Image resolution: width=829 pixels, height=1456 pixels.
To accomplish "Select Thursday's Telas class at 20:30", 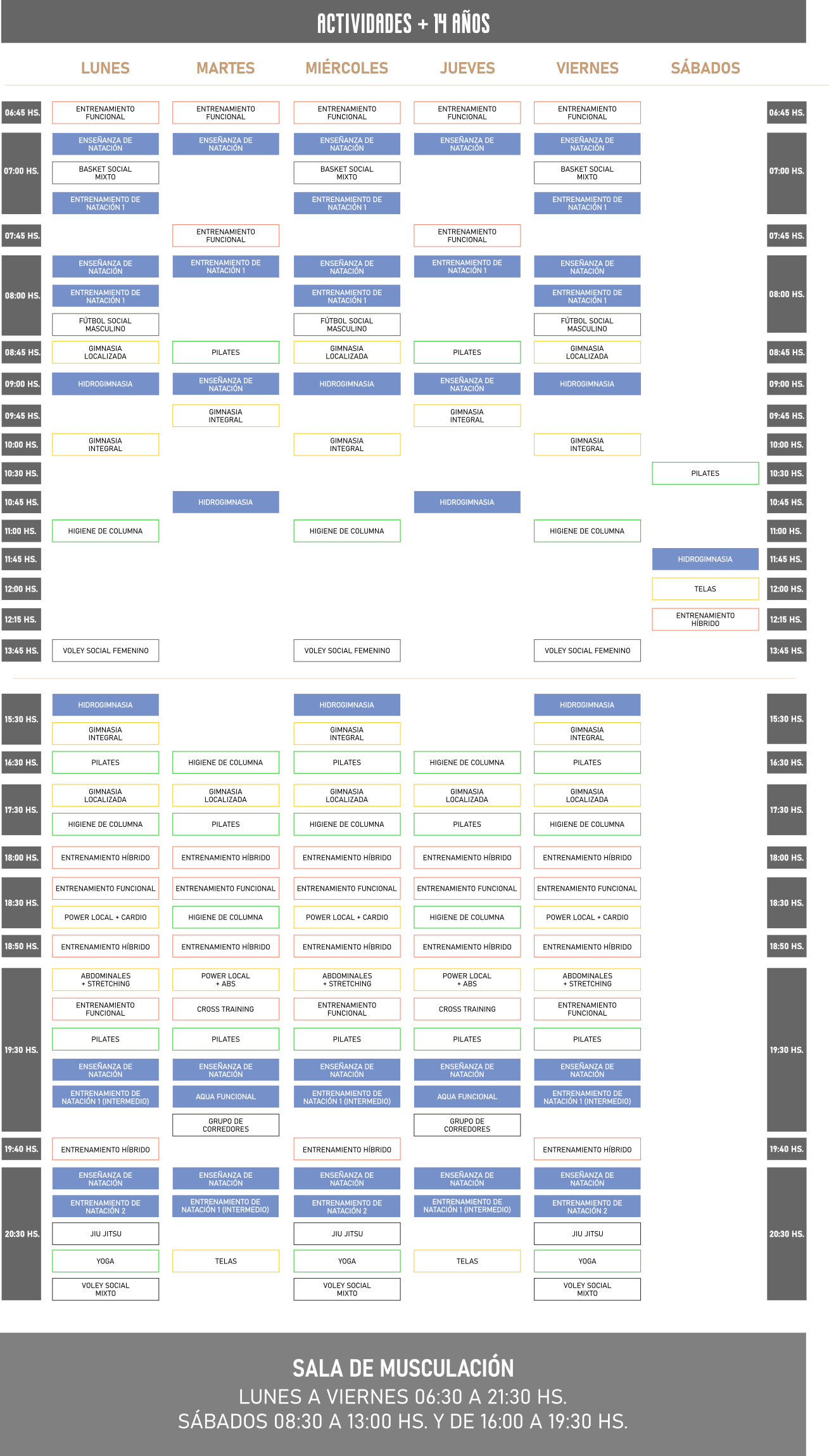I will (x=467, y=1261).
